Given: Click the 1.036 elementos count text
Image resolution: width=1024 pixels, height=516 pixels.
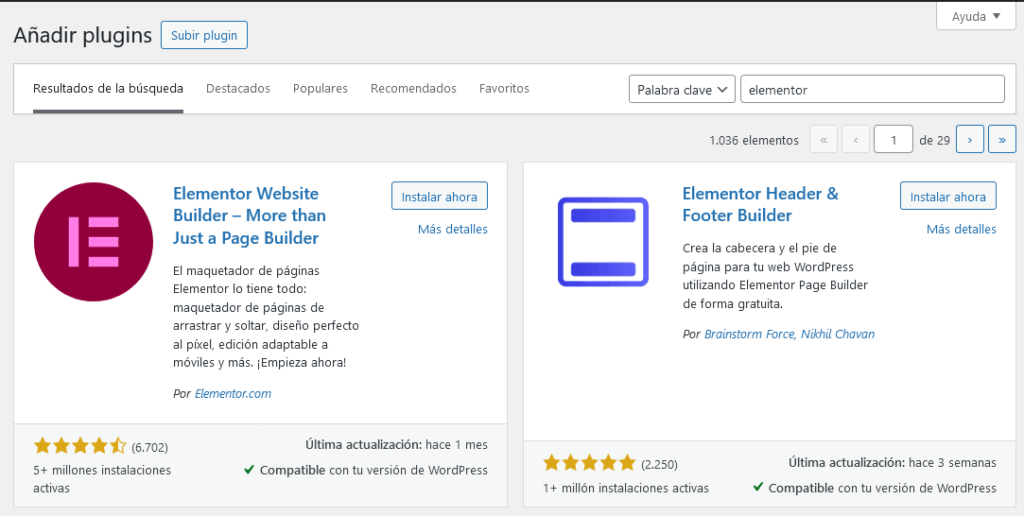Looking at the screenshot, I should (x=754, y=140).
